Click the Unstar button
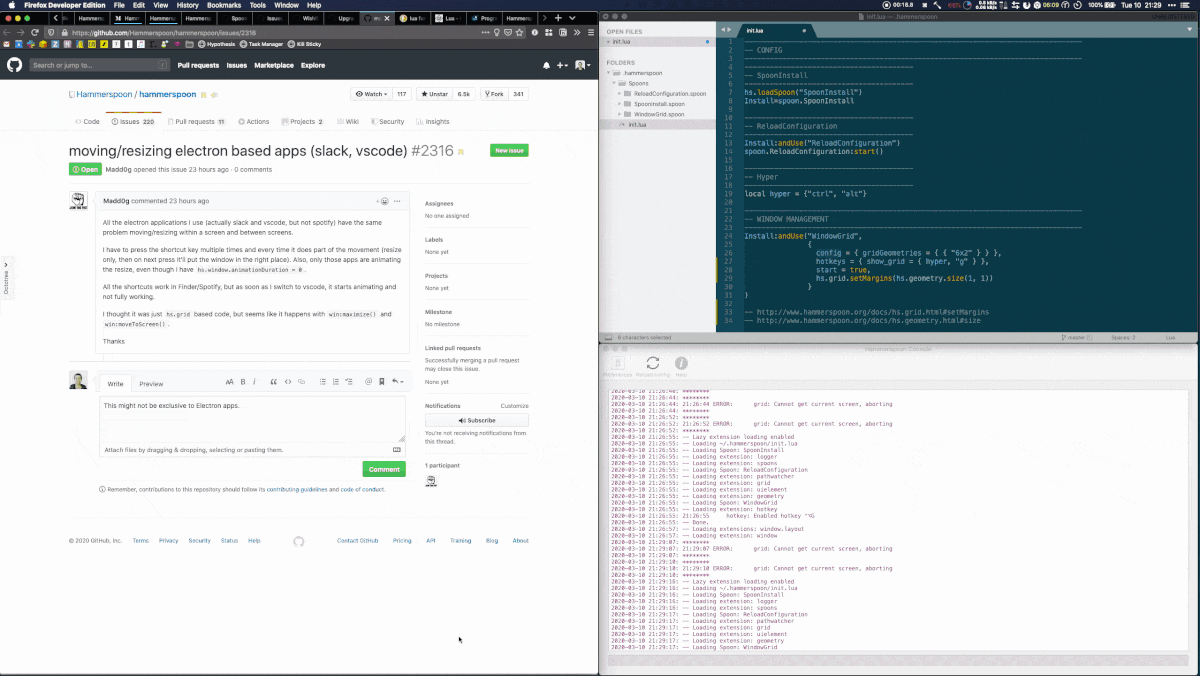The height and width of the screenshot is (676, 1200). point(434,94)
